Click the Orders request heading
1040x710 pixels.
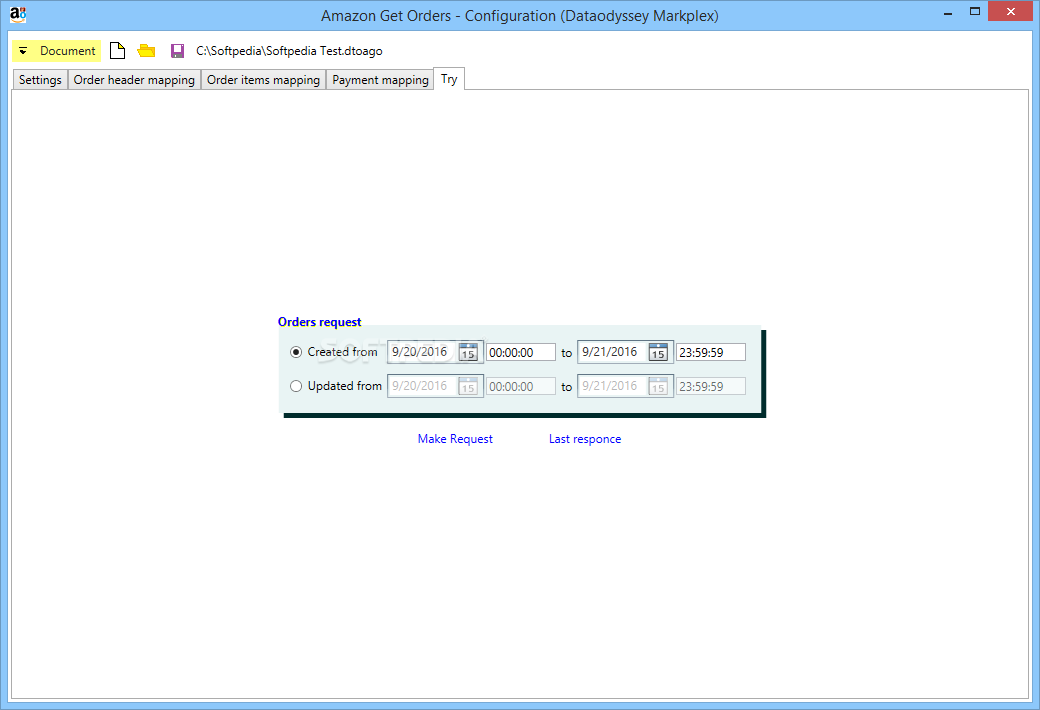coord(319,322)
